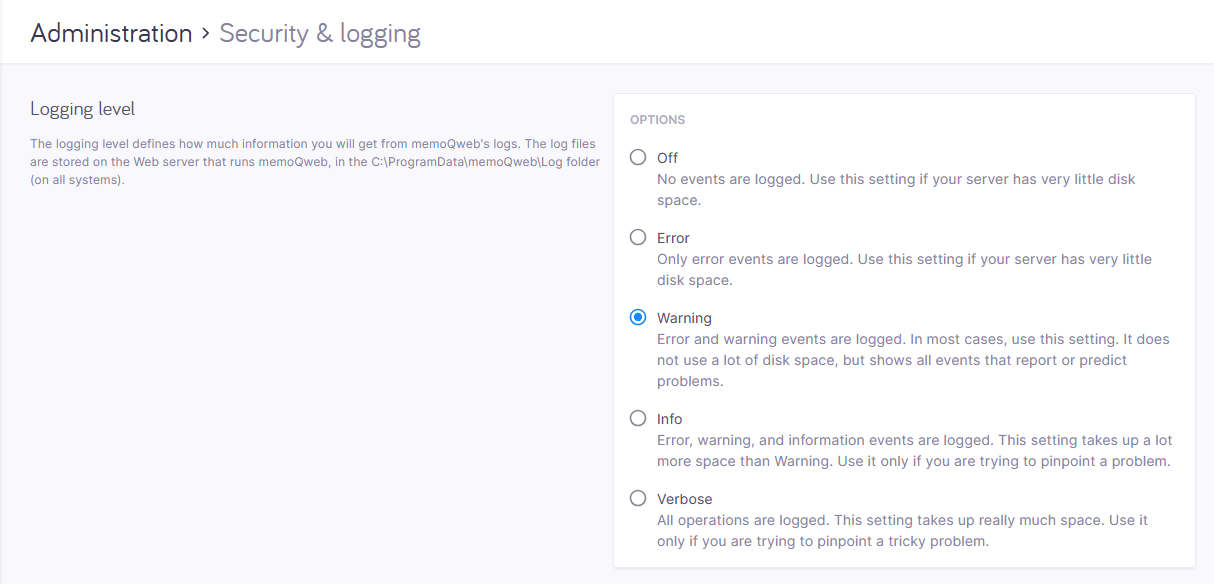Click the Error option label
Image resolution: width=1214 pixels, height=584 pixels.
tap(673, 237)
